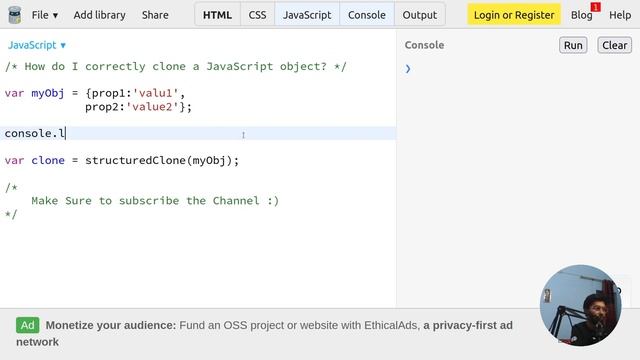Open Add library menu
This screenshot has height=360, width=640.
tap(100, 15)
